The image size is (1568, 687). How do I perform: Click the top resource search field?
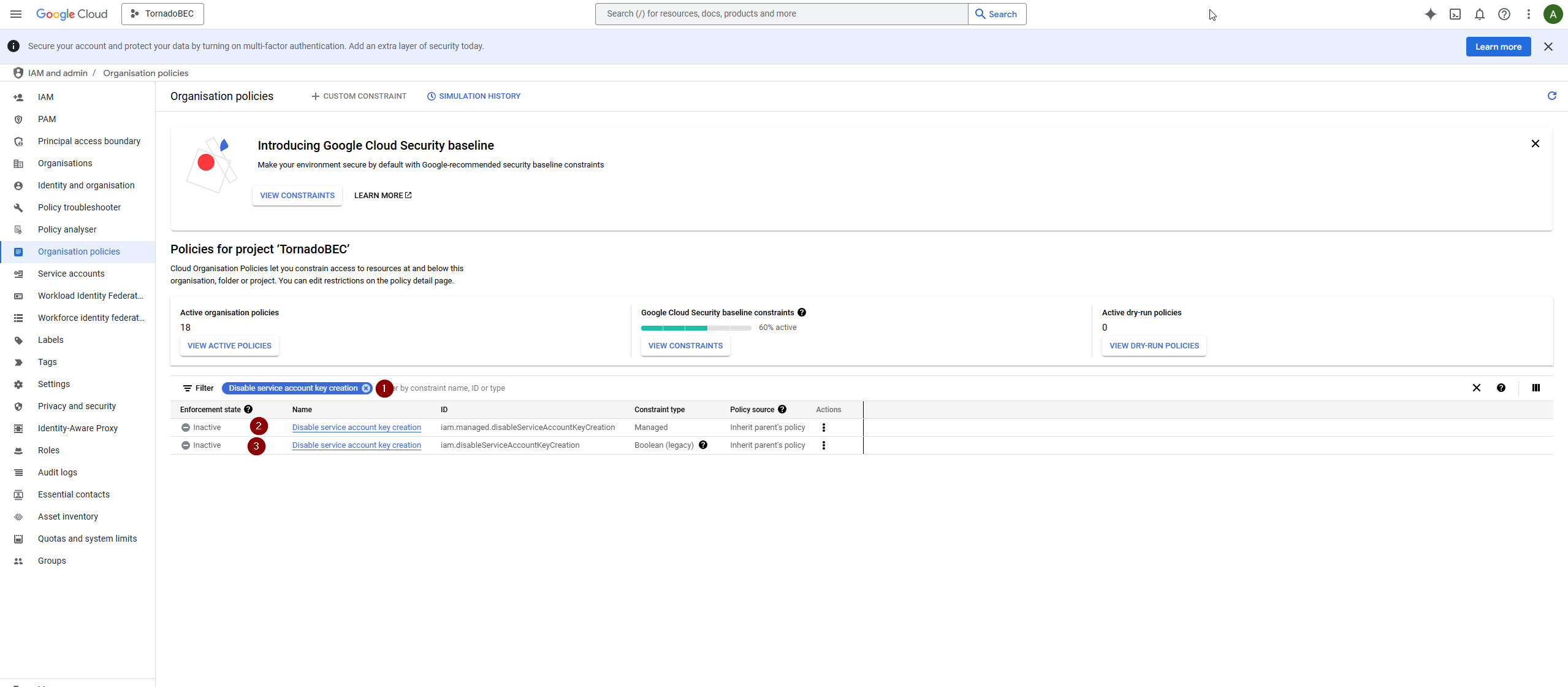click(782, 14)
